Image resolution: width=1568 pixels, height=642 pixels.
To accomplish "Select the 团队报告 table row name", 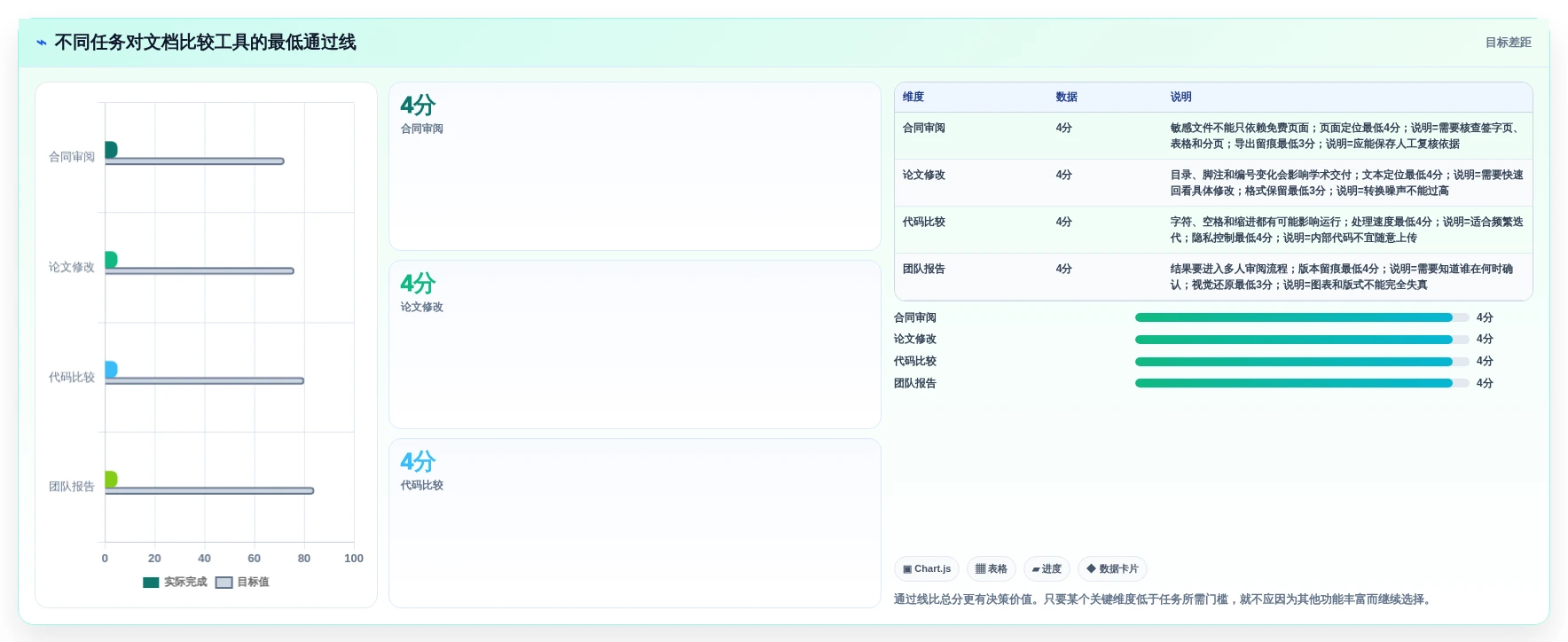I will tap(924, 269).
